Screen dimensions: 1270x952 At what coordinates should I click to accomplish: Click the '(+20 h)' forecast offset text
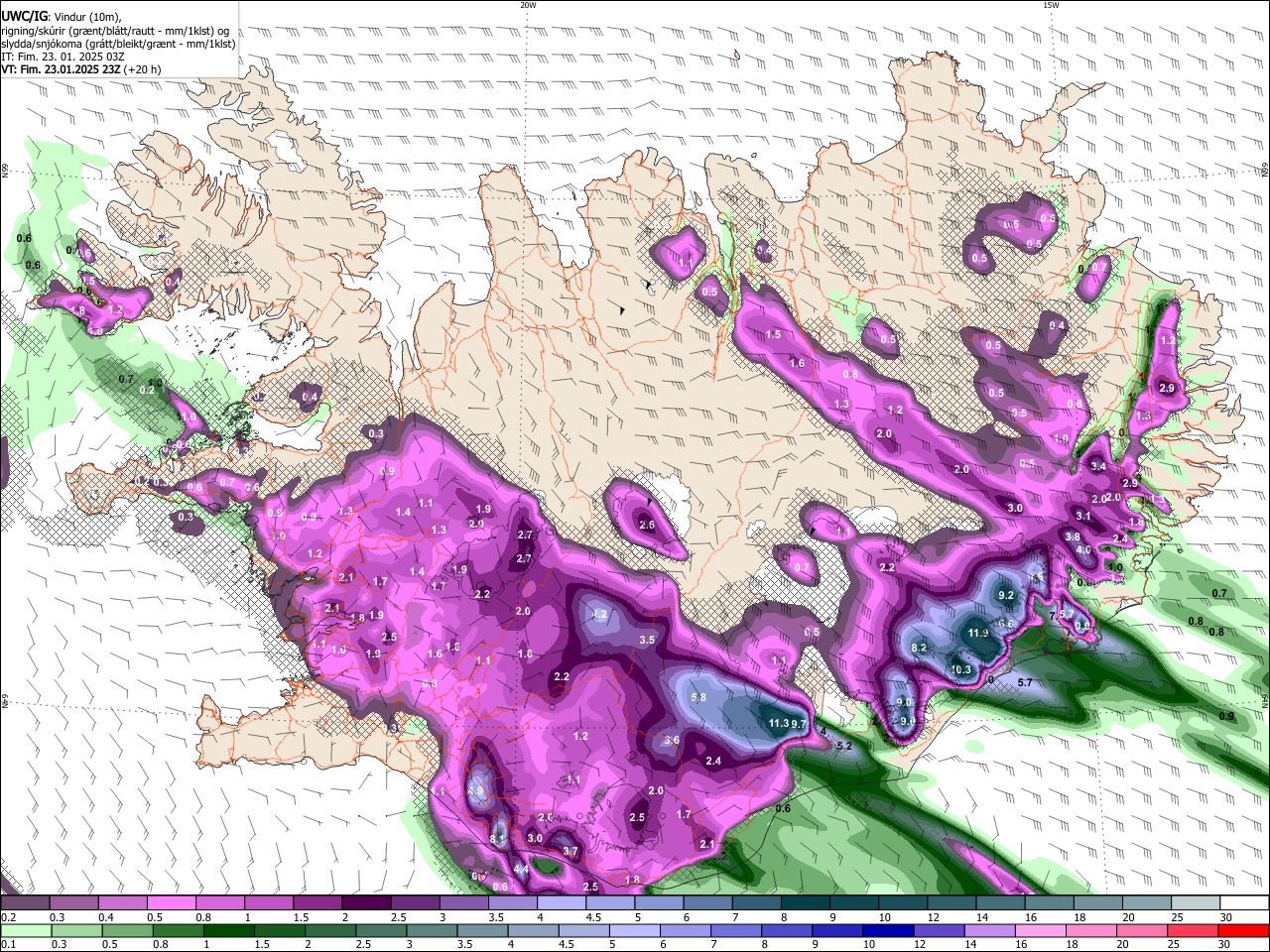coord(143,69)
